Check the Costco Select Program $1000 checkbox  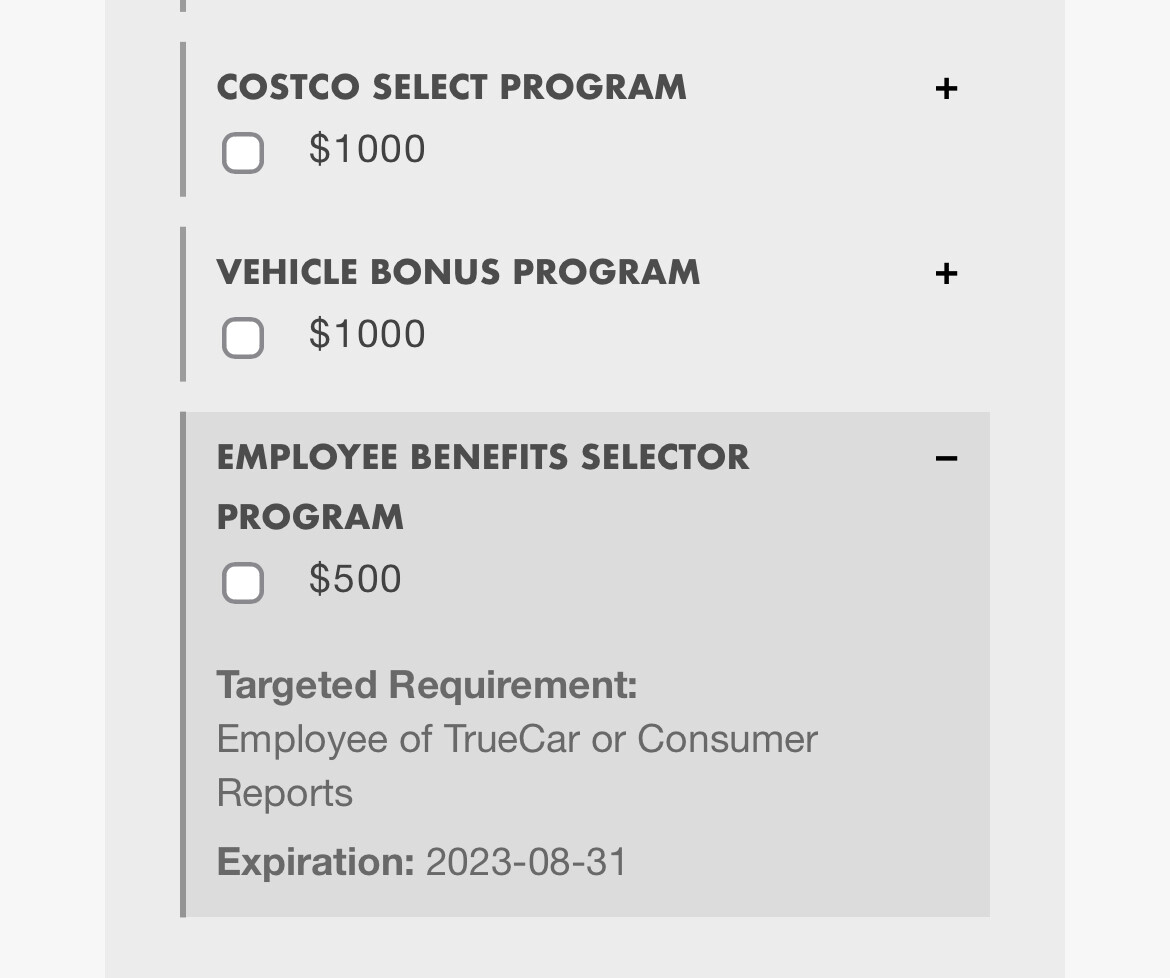point(243,153)
